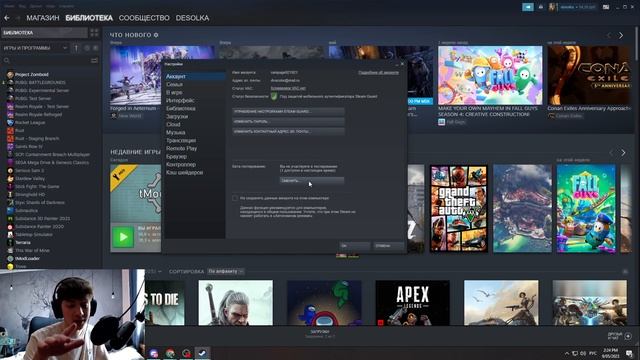This screenshot has height=360, width=640.
Task: Select Stardew Valley in game list
Action: point(30,178)
